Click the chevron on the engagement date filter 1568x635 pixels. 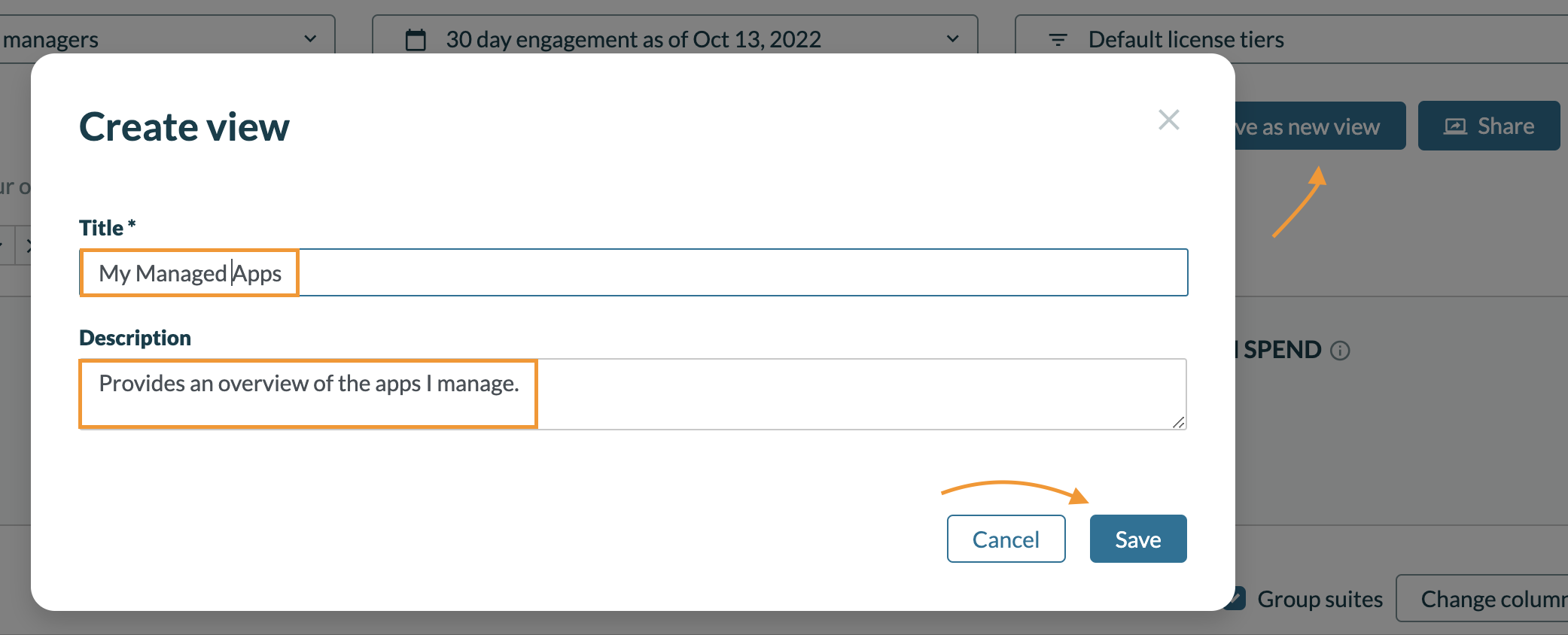tap(953, 38)
